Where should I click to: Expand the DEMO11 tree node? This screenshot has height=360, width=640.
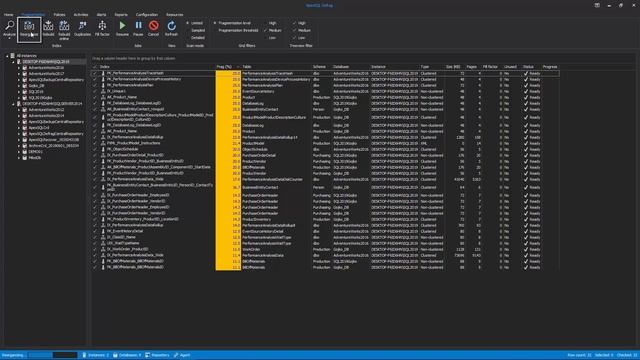(19, 151)
